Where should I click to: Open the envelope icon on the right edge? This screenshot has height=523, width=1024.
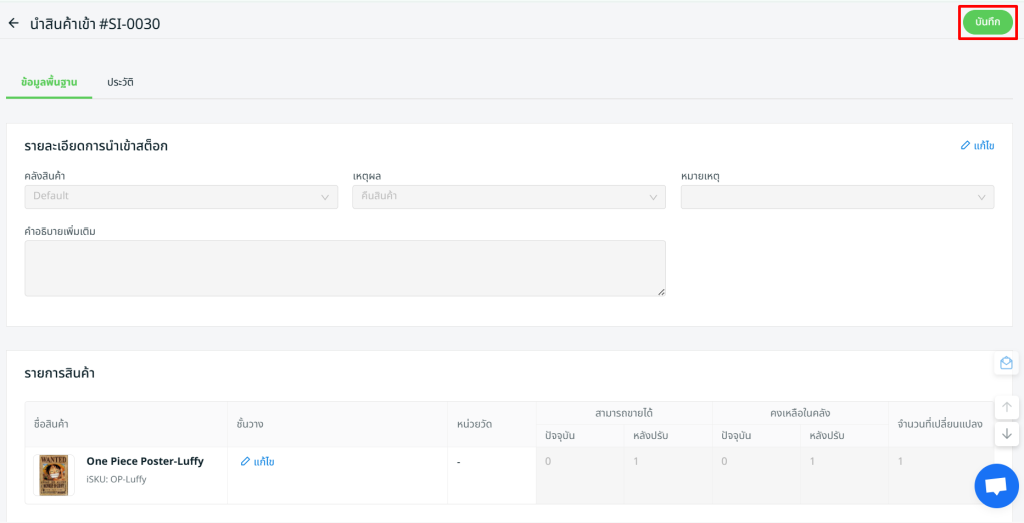[x=1006, y=363]
